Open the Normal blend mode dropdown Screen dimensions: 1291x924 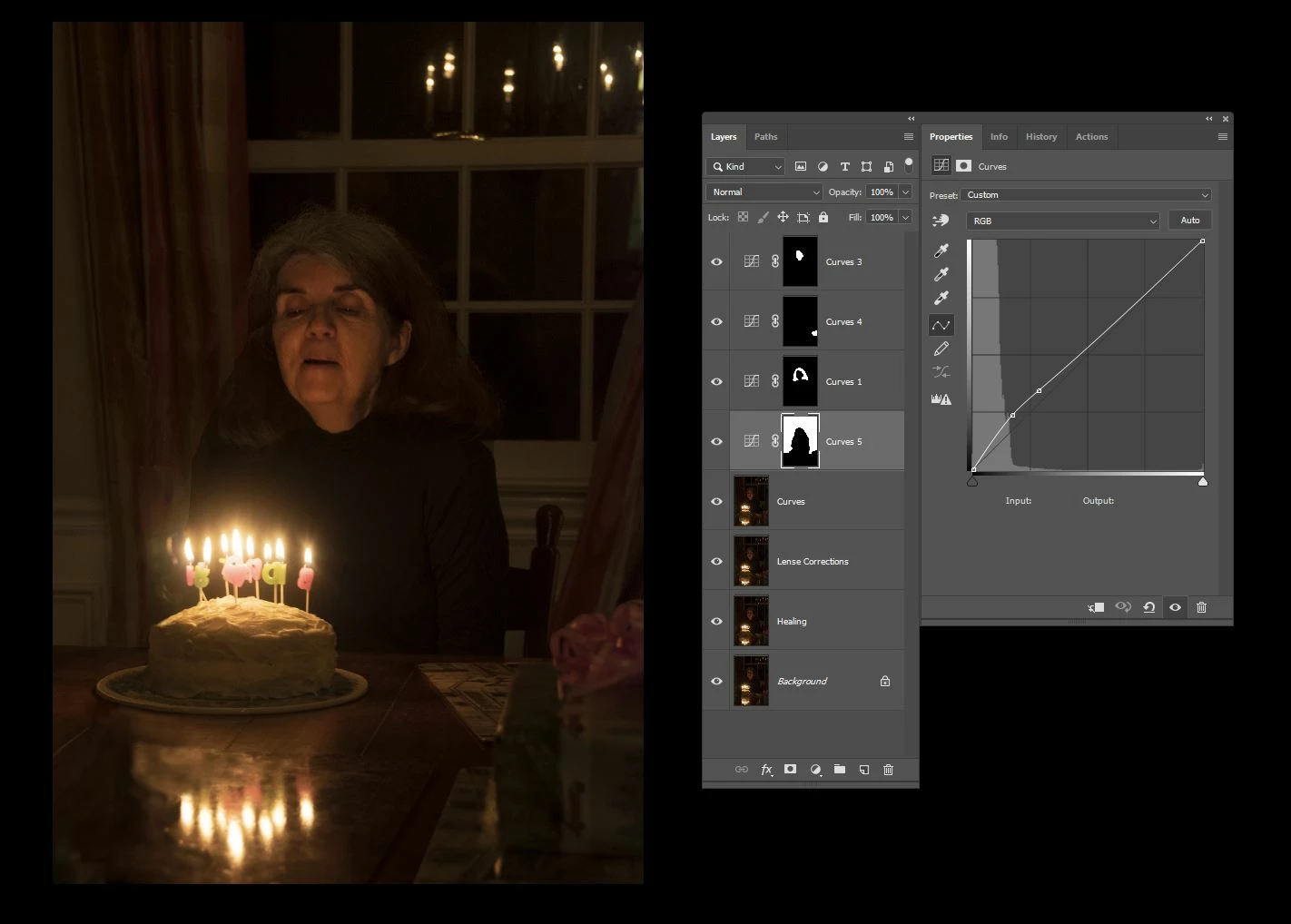coord(764,192)
